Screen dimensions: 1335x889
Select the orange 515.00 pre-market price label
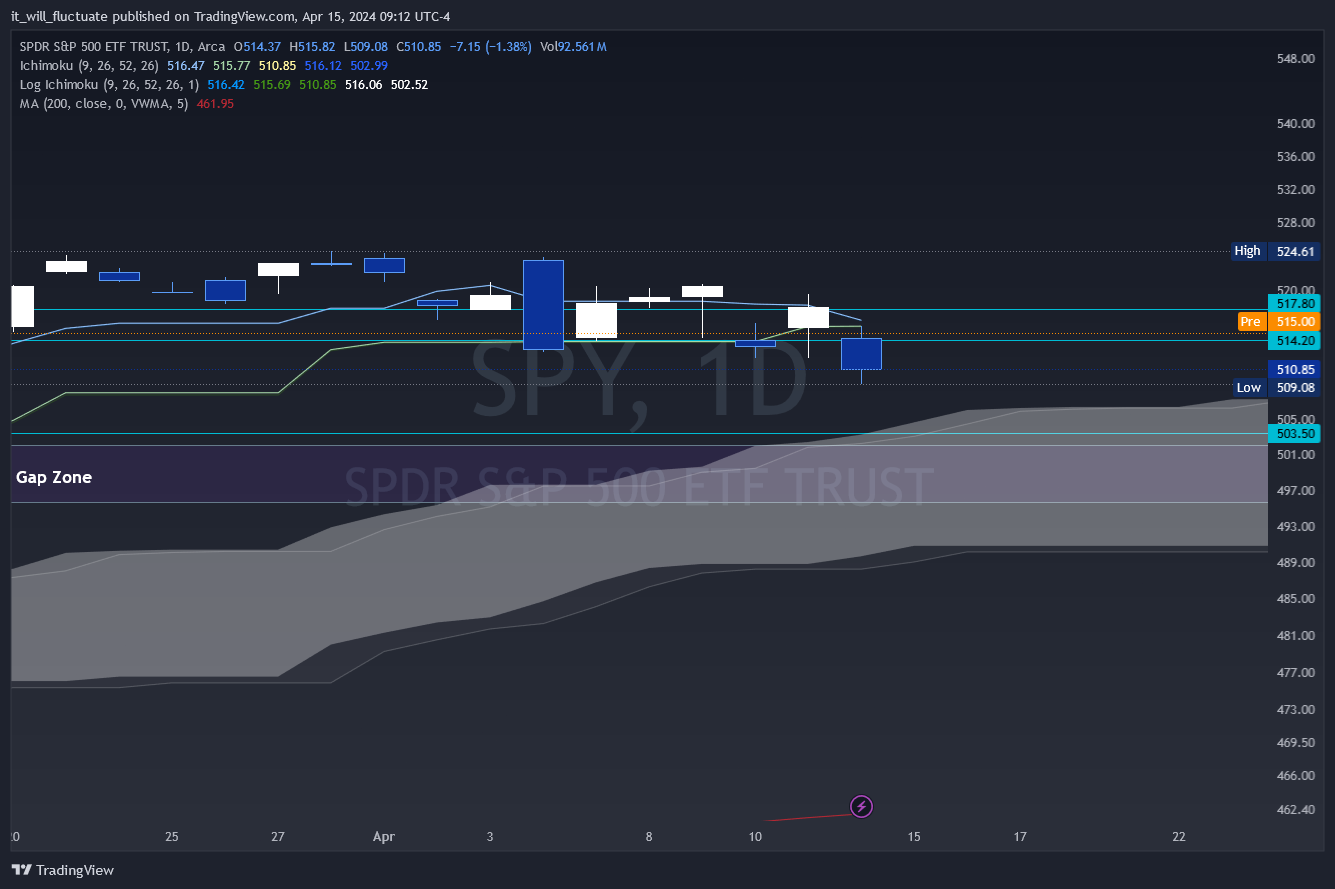(1295, 321)
